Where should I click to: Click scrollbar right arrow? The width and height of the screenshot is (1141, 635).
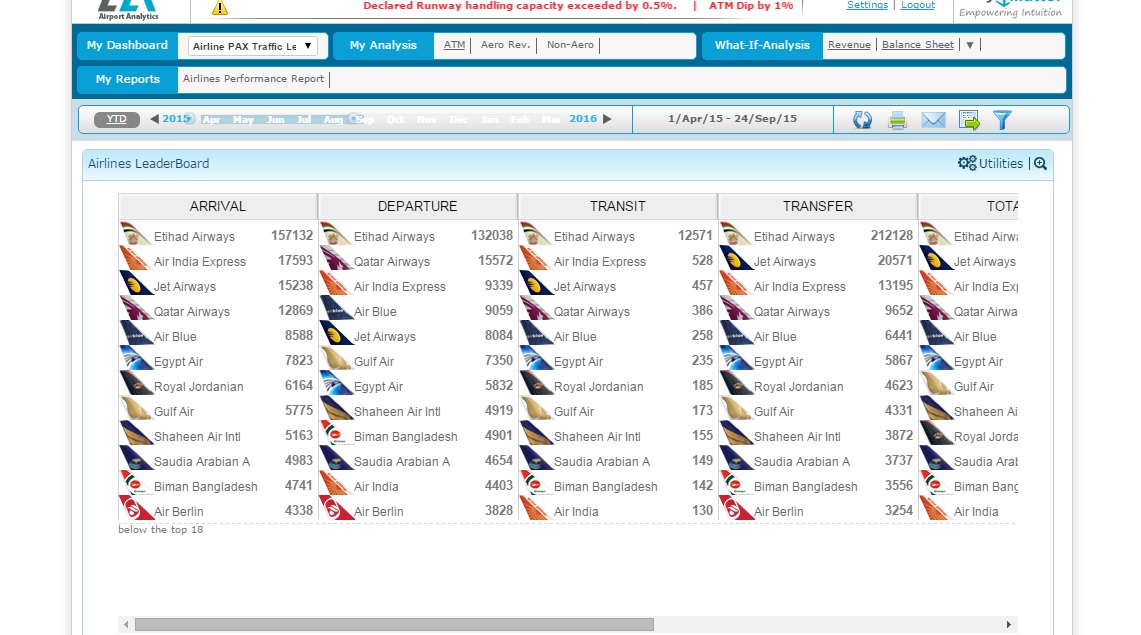point(1009,624)
